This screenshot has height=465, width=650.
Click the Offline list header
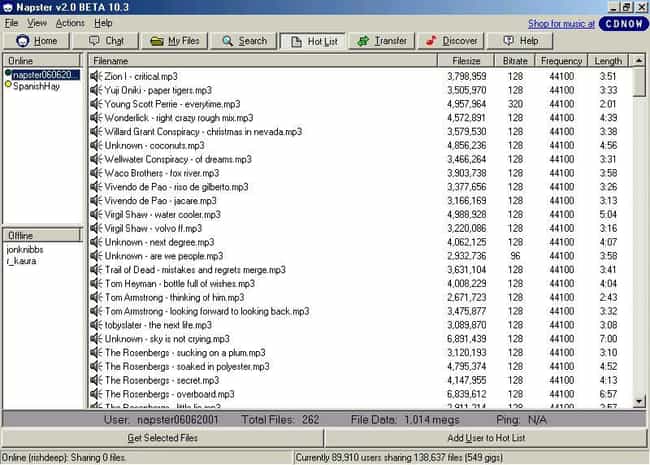coord(41,235)
